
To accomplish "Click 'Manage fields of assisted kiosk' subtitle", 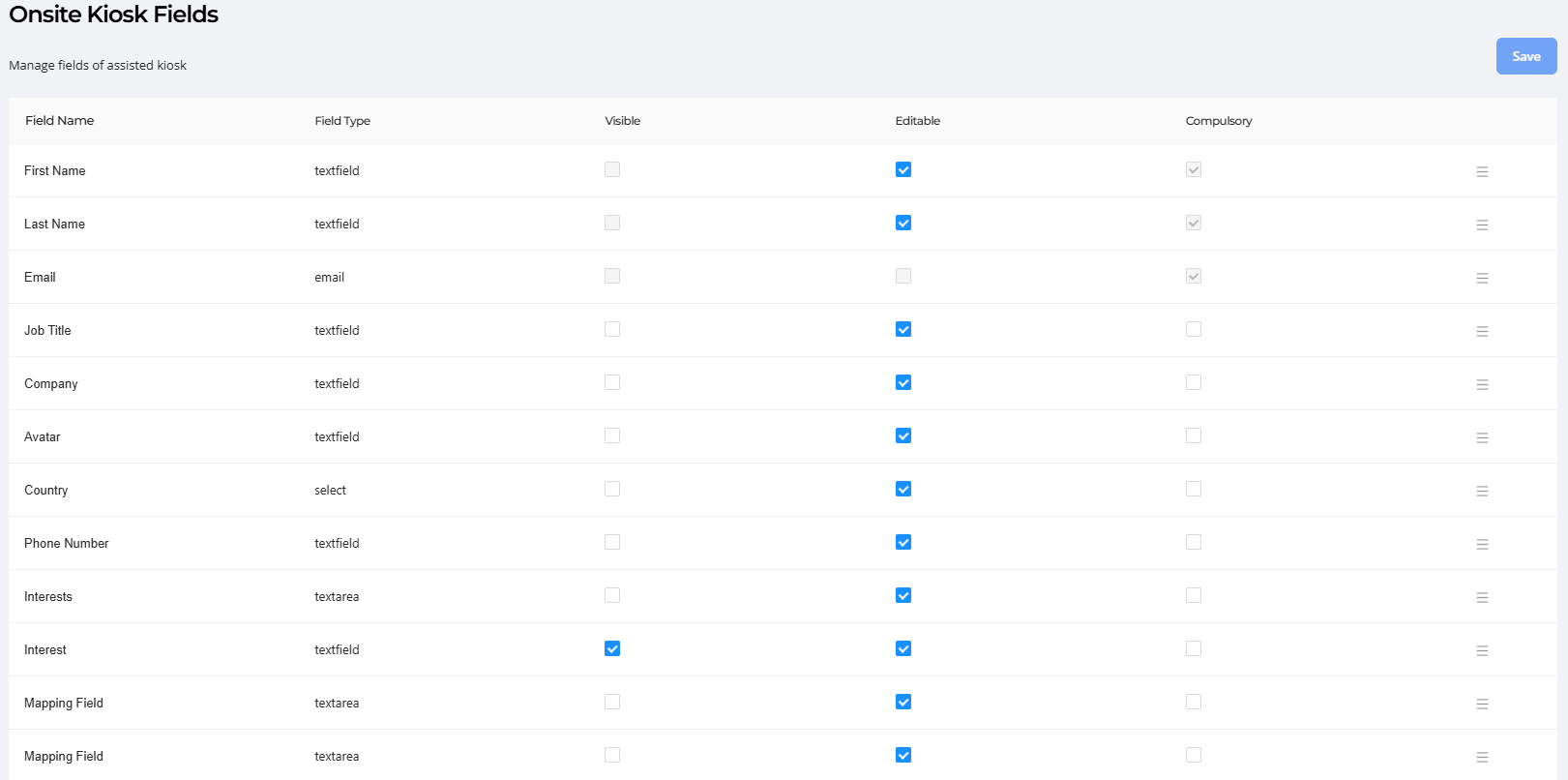I will 98,65.
